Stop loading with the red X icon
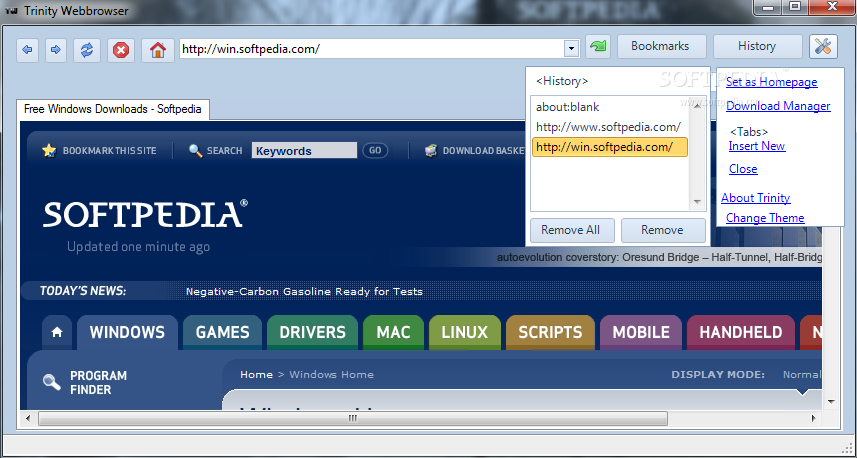Viewport: 857px width, 458px height. tap(121, 50)
